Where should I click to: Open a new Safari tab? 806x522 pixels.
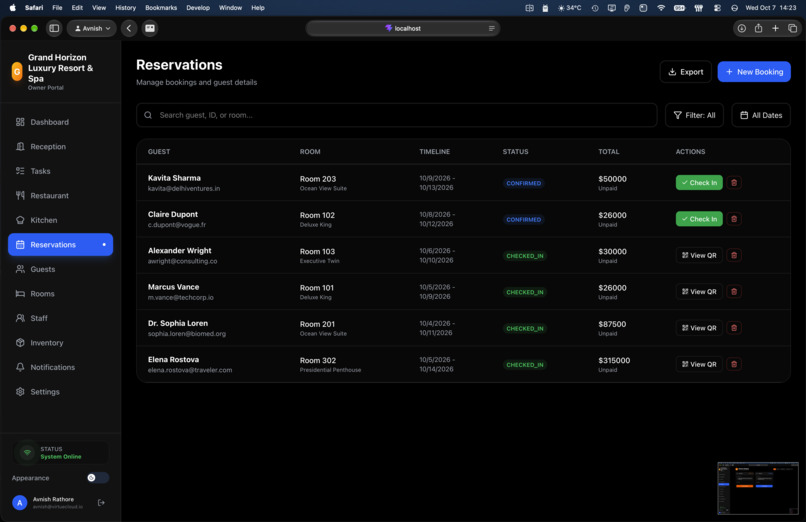click(x=775, y=28)
